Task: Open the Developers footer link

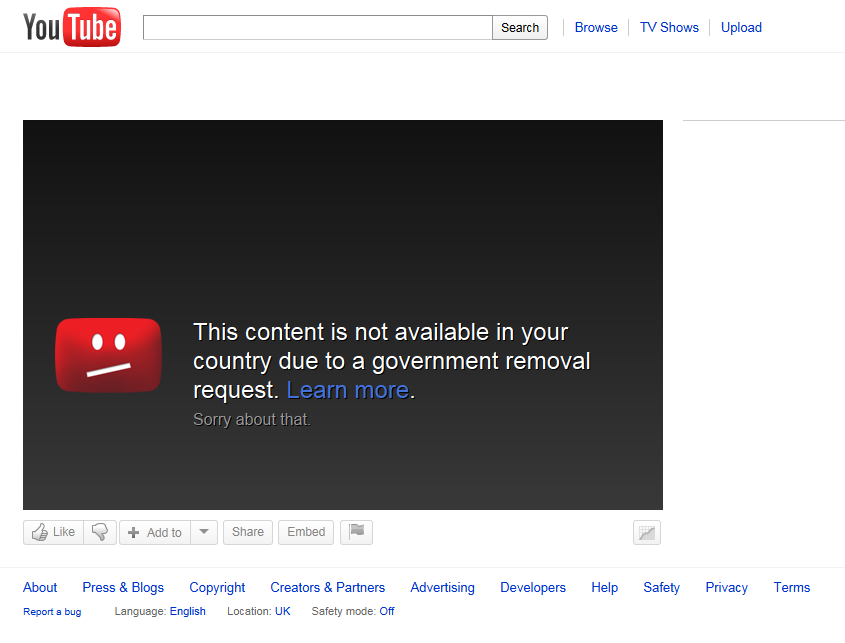Action: (x=533, y=587)
